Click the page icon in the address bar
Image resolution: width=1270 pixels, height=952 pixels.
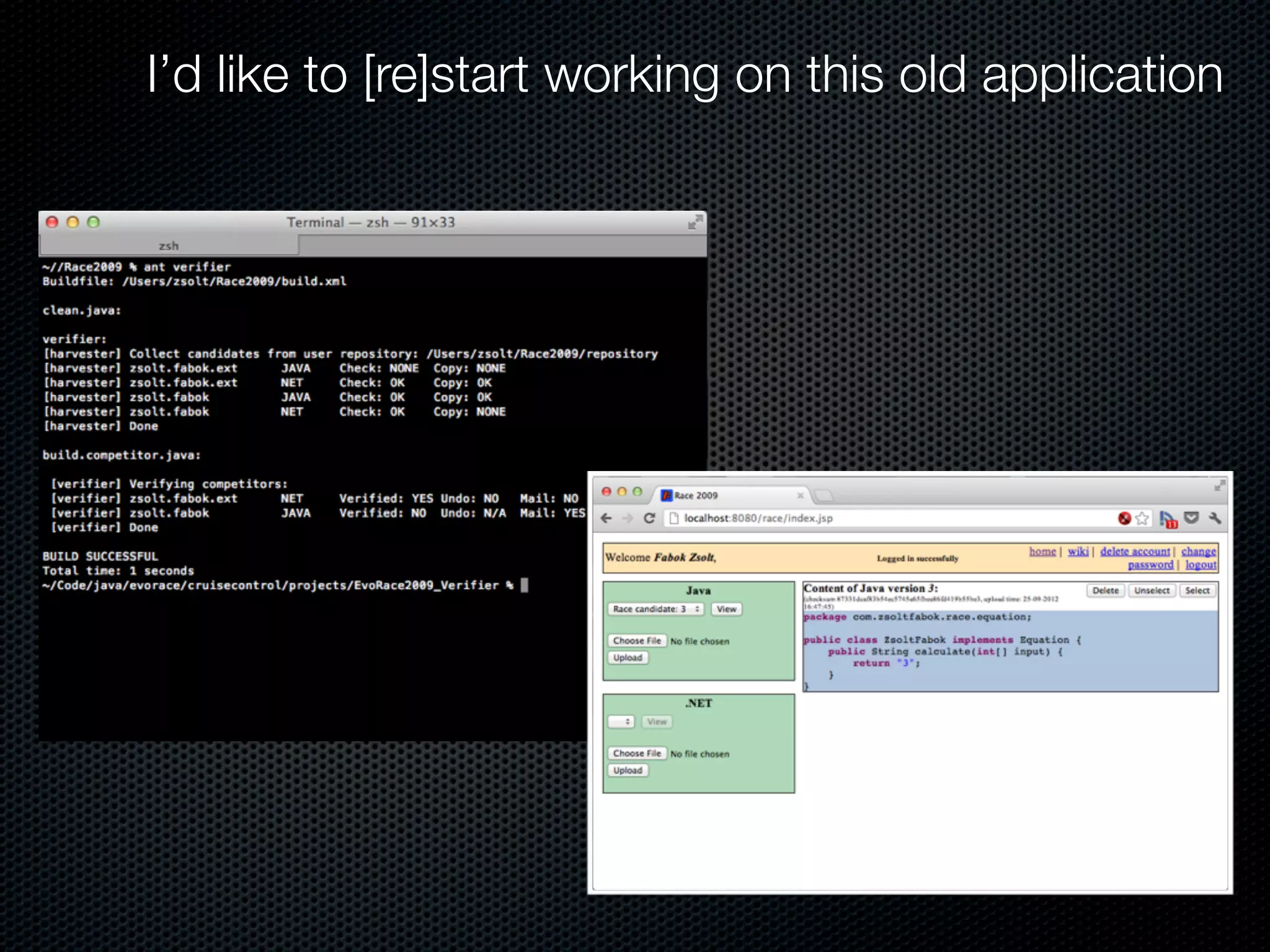coord(673,518)
